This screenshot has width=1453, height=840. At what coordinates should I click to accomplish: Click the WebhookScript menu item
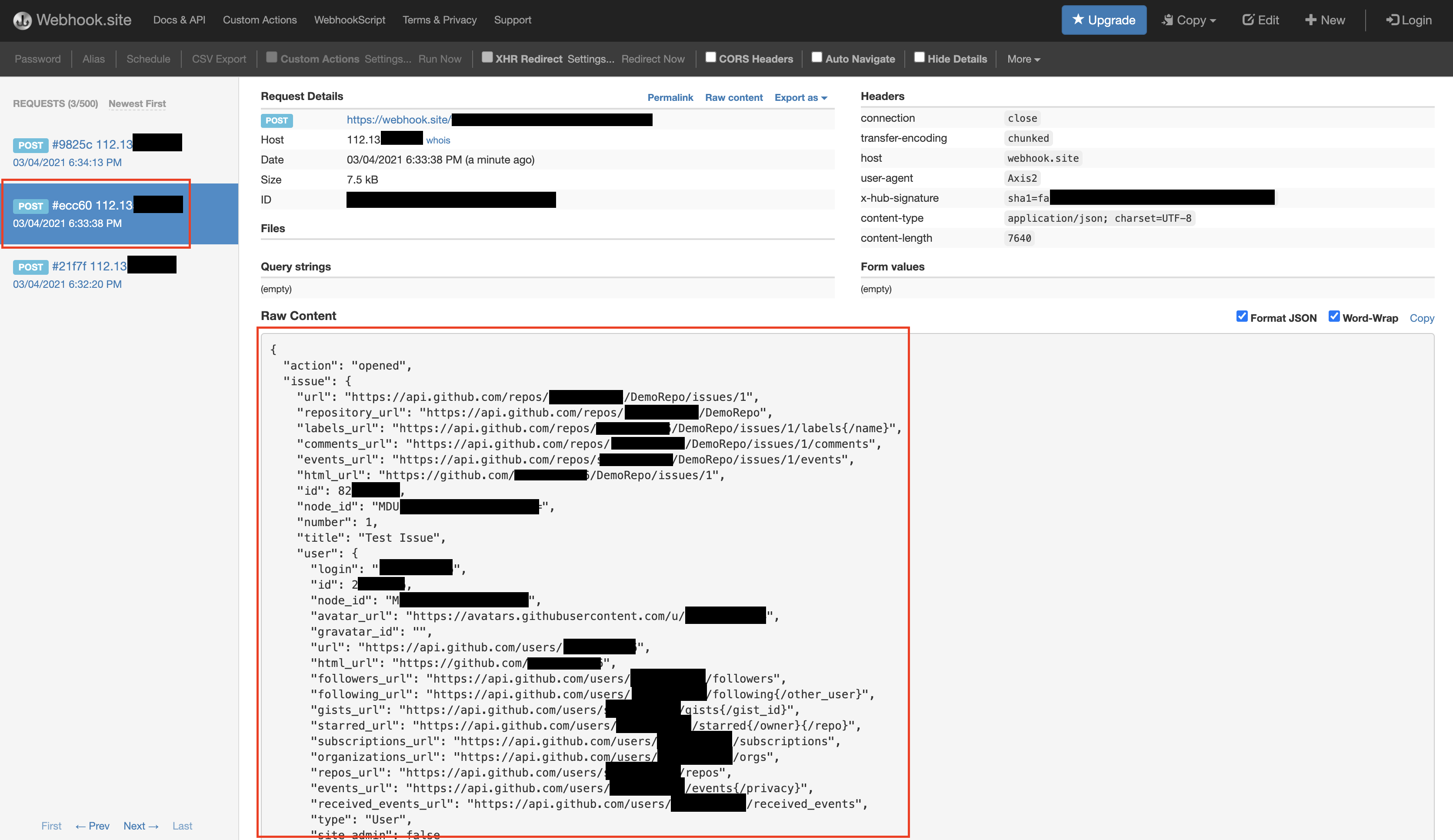tap(350, 20)
